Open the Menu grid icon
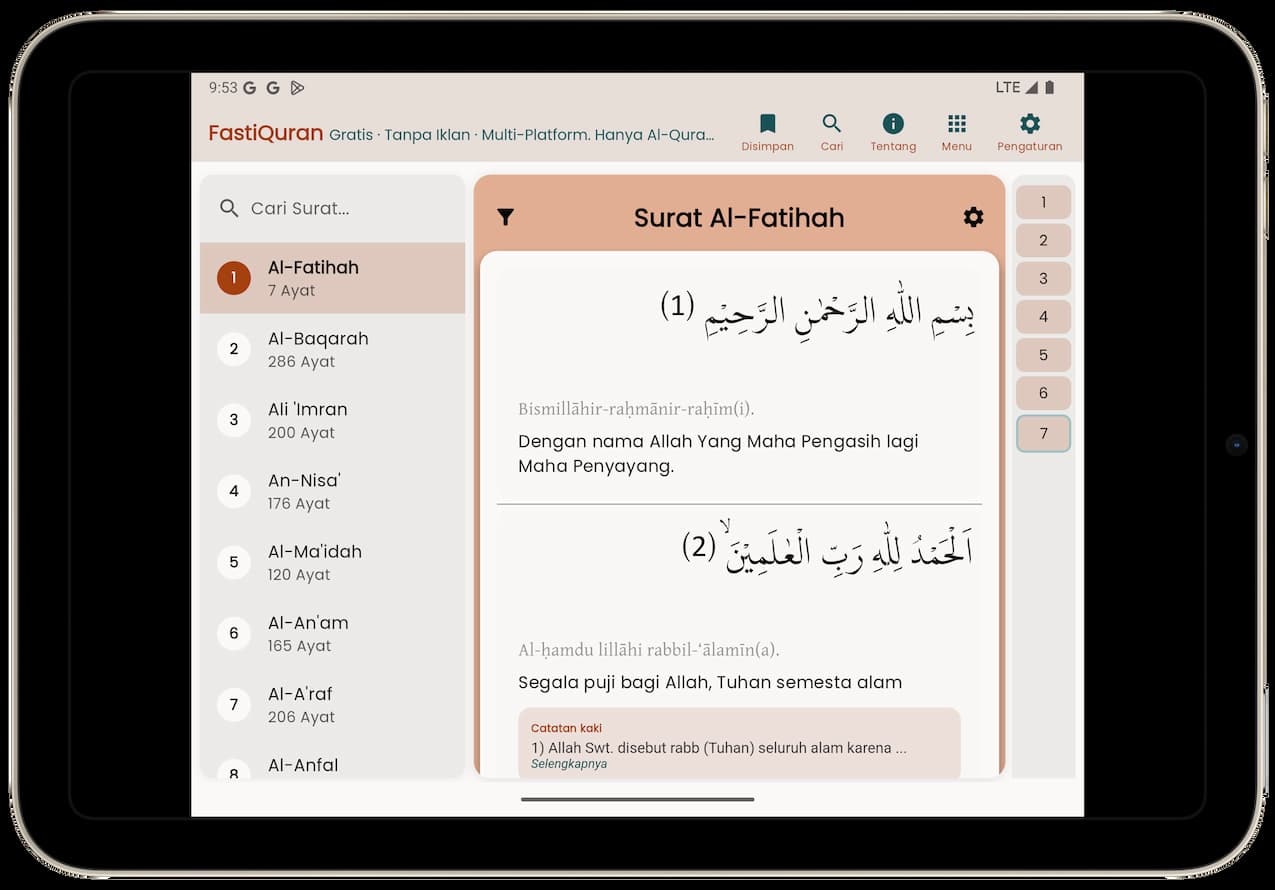The image size is (1275, 890). pos(956,130)
